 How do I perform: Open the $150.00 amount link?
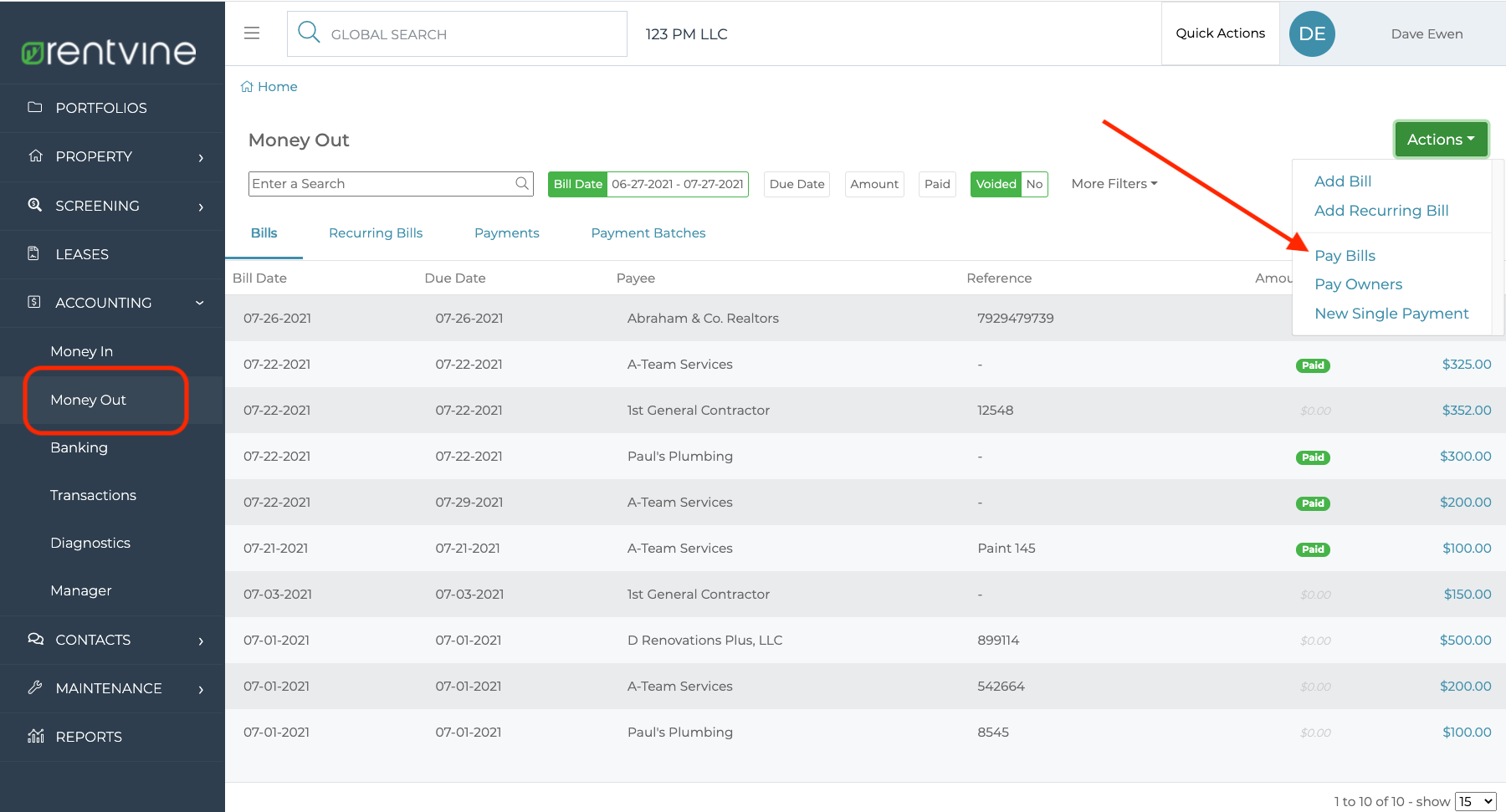[1467, 594]
